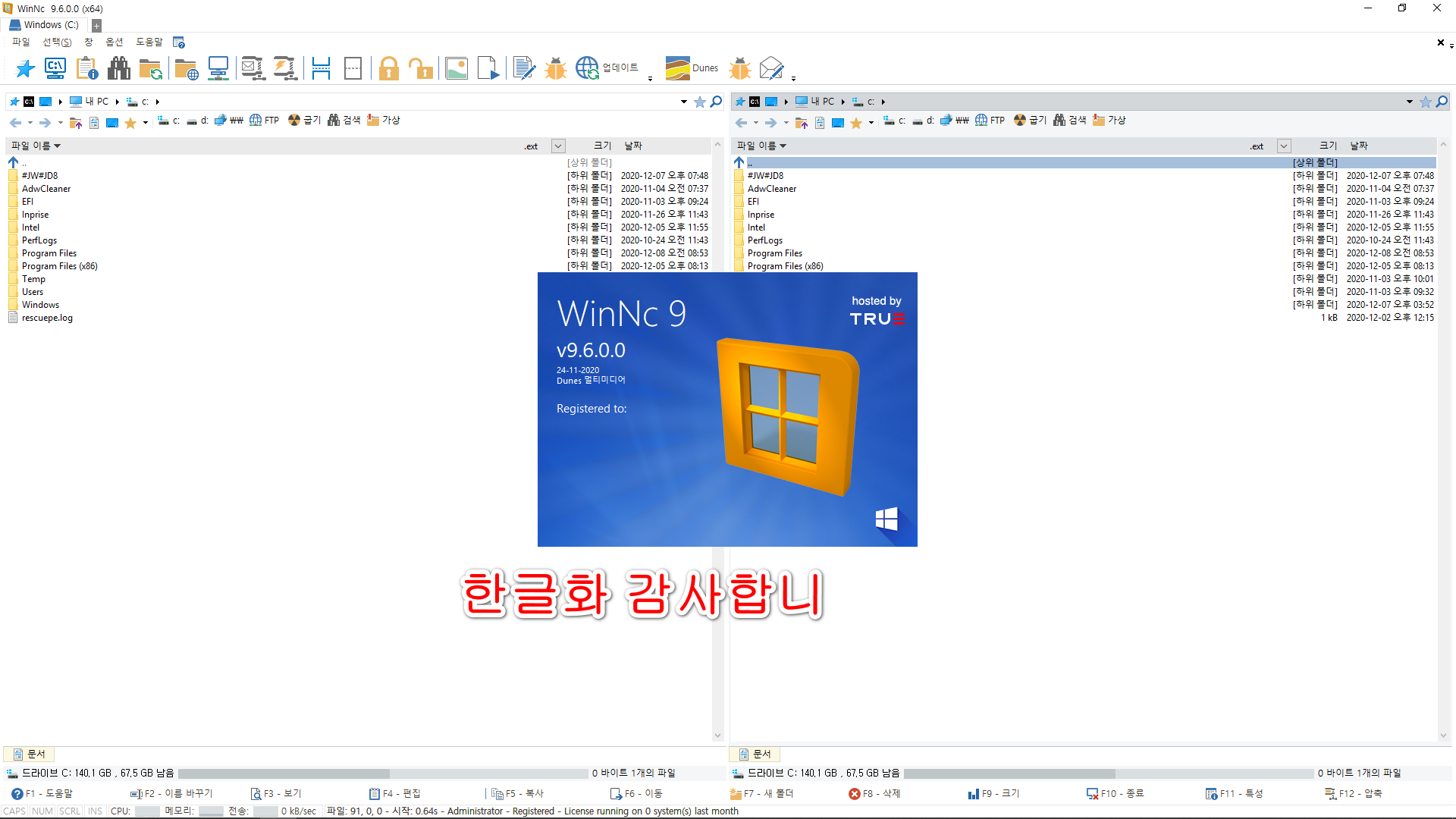Select the Windows (C:) tab
This screenshot has width=1456, height=819.
coord(45,25)
